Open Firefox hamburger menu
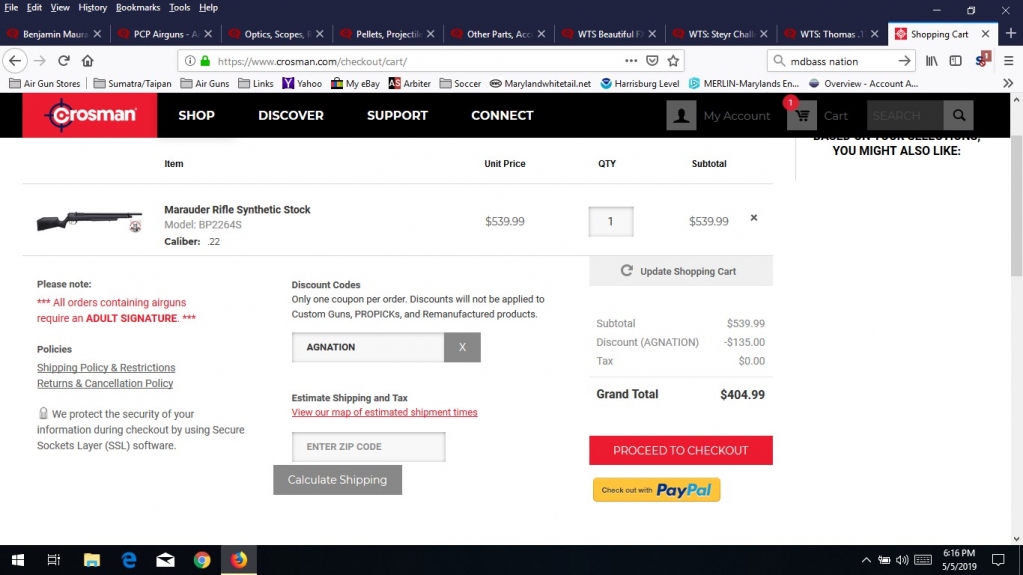The image size is (1023, 575). click(1009, 61)
